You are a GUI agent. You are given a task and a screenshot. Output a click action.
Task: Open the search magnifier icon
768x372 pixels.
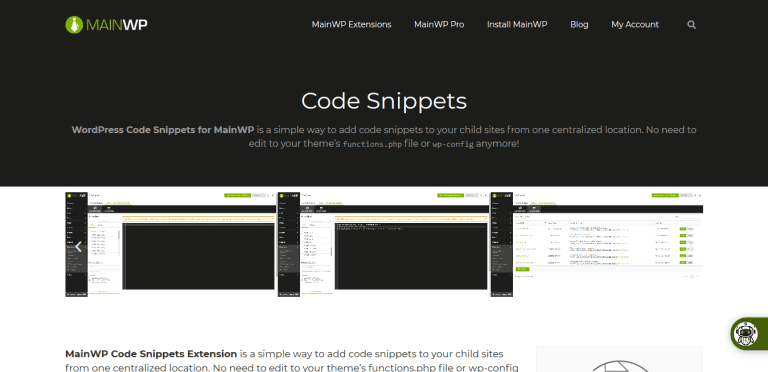pyautogui.click(x=691, y=24)
